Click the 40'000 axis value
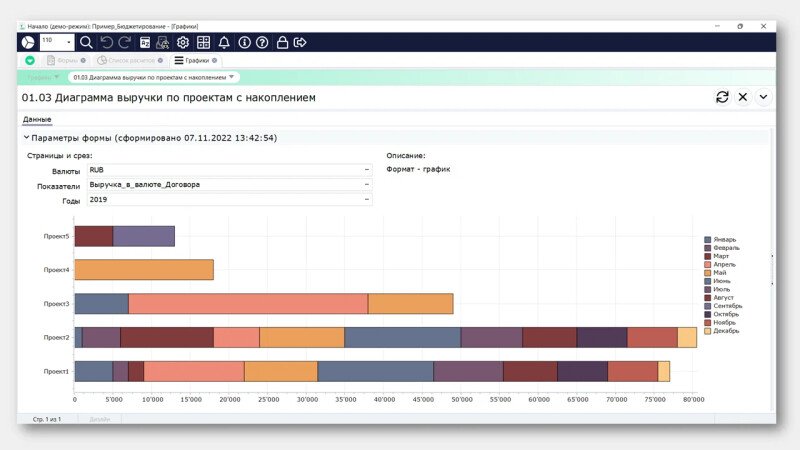This screenshot has width=800, height=450. (384, 399)
